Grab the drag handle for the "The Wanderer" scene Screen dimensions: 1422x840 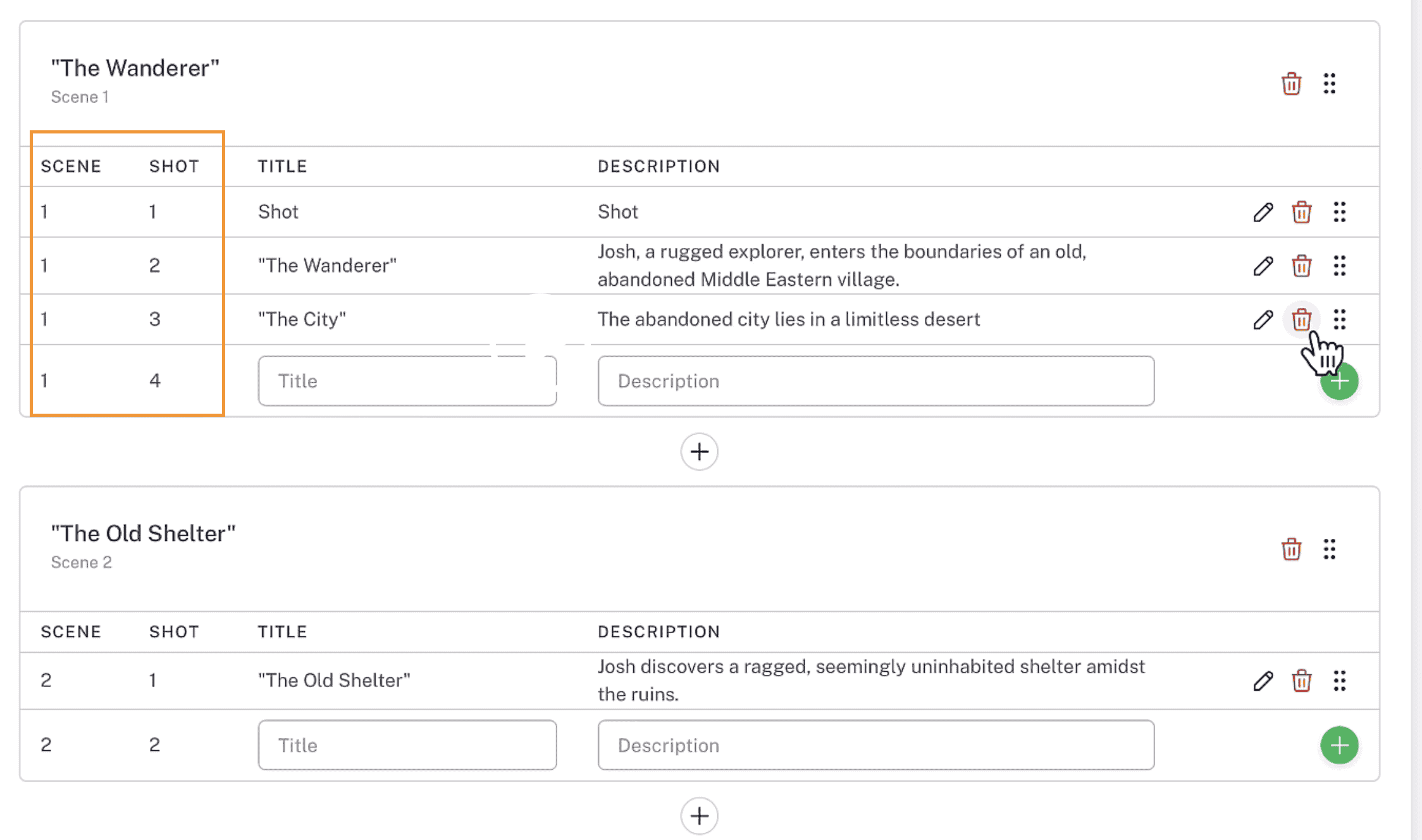click(1330, 83)
